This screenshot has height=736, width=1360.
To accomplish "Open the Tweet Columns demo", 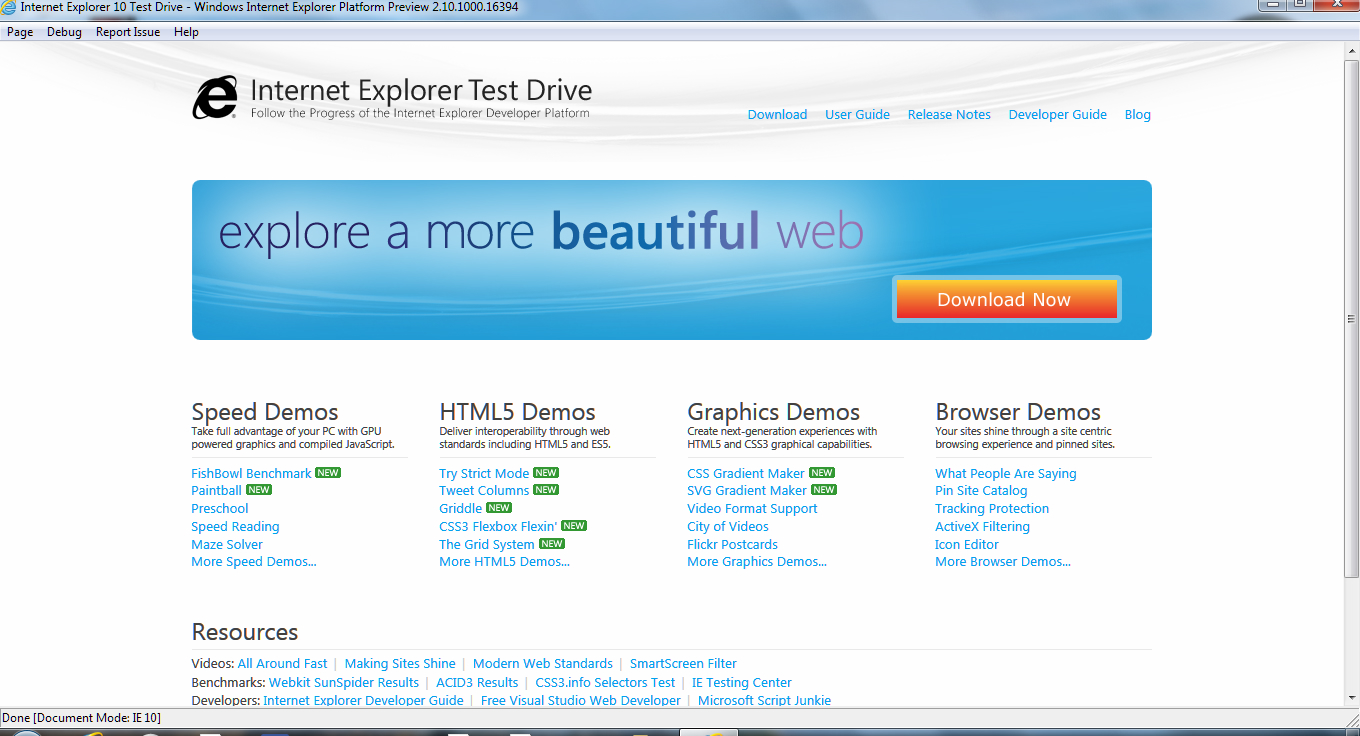I will coord(484,491).
